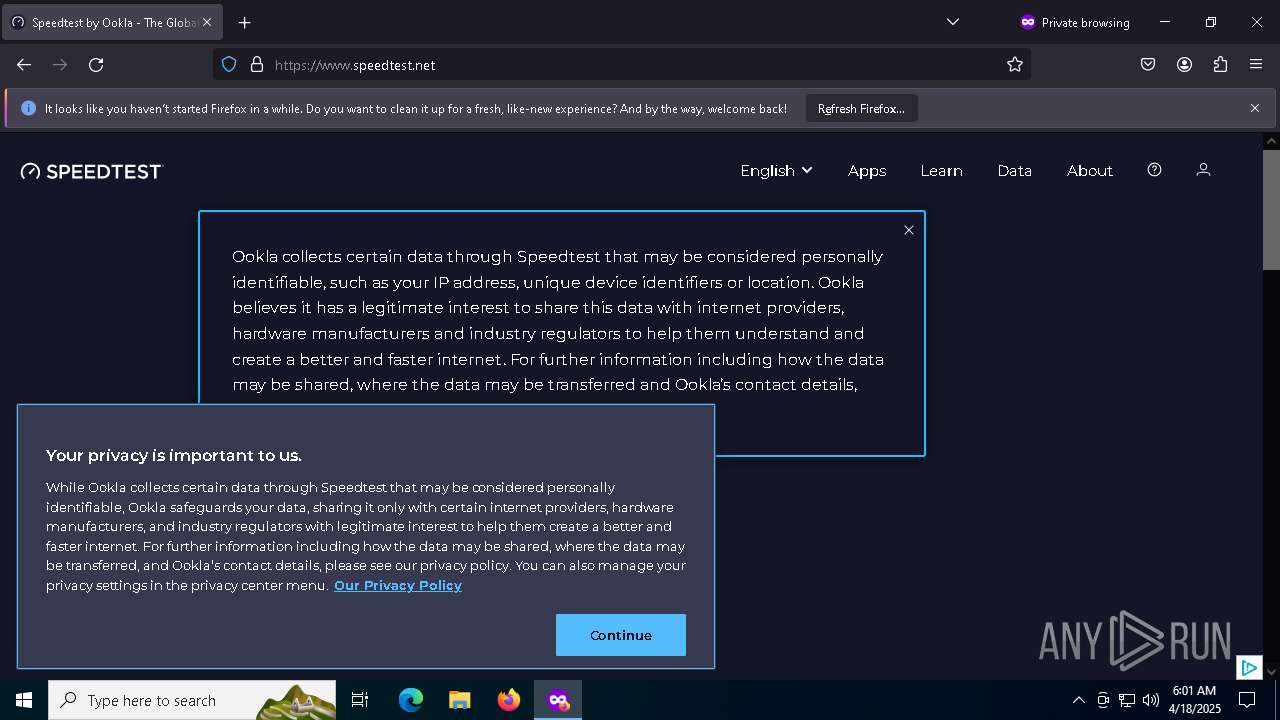
Task: Open Firefox from the taskbar
Action: (509, 700)
